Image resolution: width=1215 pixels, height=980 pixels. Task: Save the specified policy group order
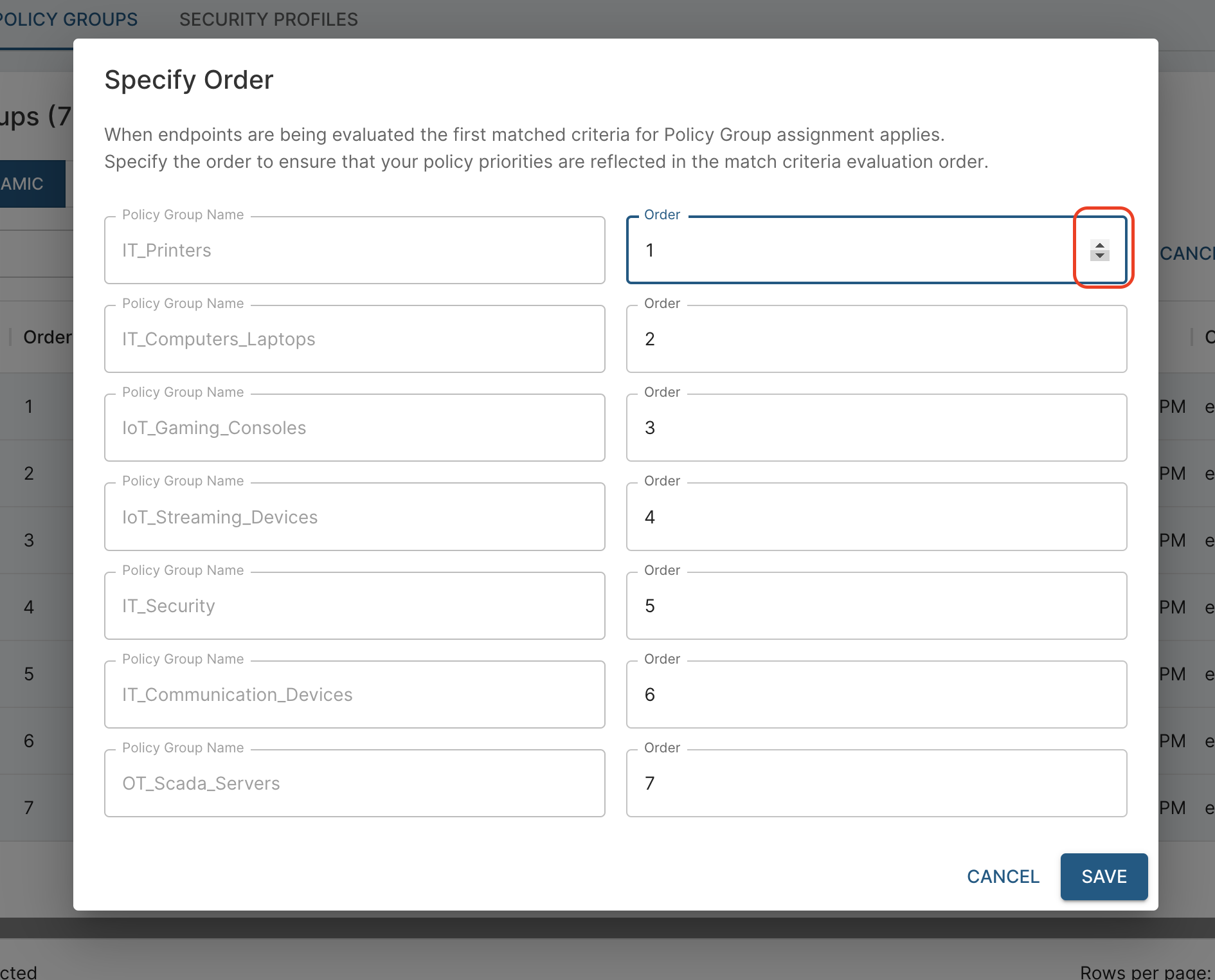coord(1104,876)
